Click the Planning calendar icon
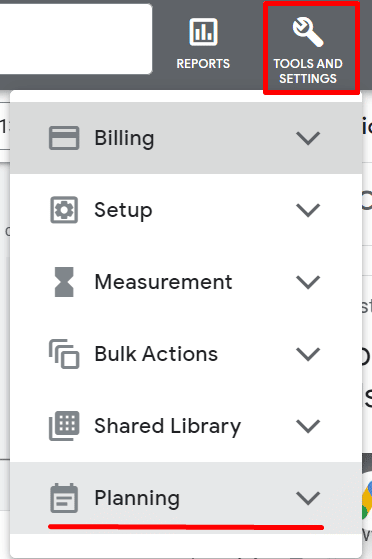This screenshot has width=372, height=559. [64, 498]
